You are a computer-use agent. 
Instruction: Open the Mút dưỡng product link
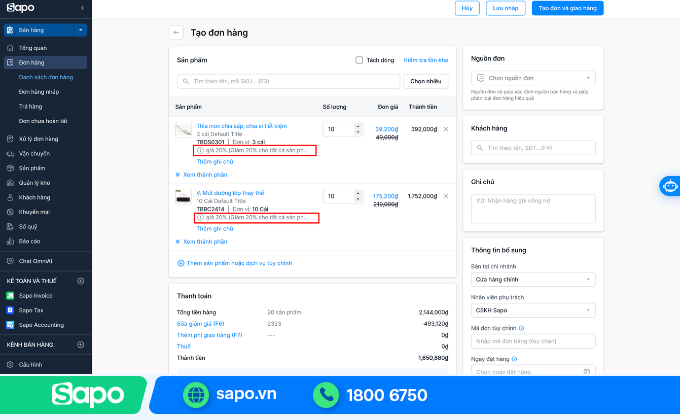click(x=230, y=193)
